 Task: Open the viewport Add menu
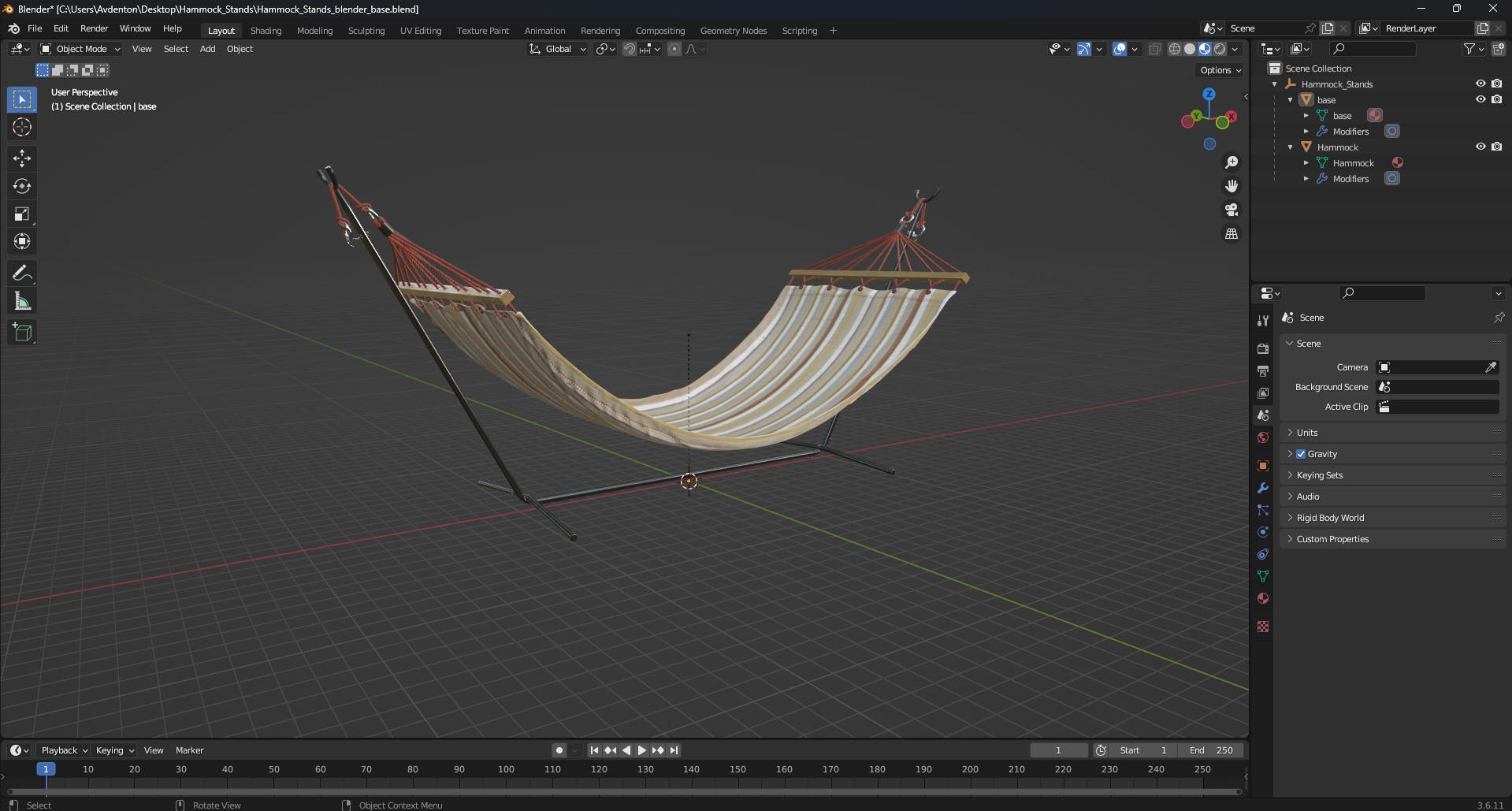207,49
